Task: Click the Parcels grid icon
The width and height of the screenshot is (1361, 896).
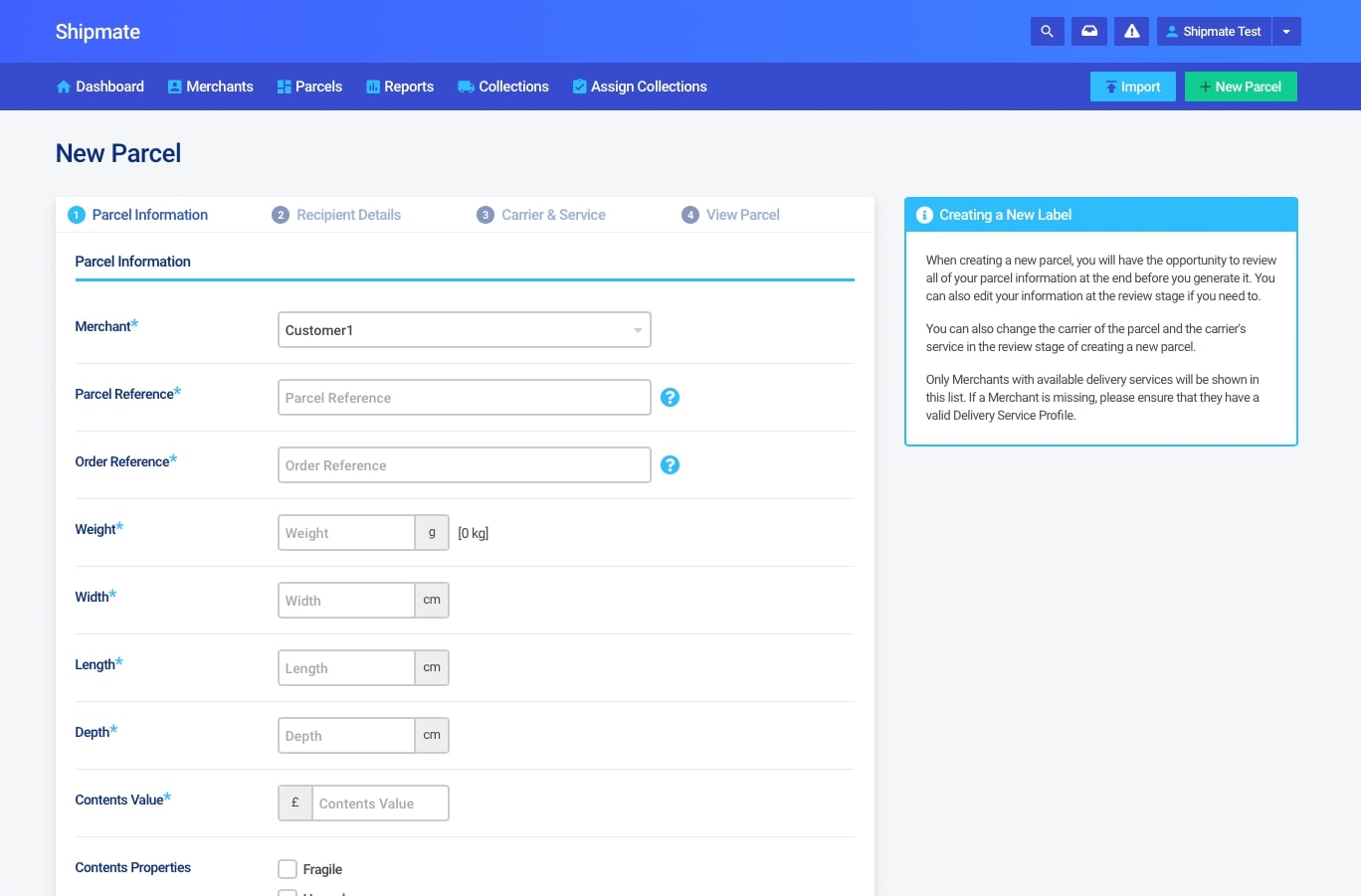Action: point(285,87)
